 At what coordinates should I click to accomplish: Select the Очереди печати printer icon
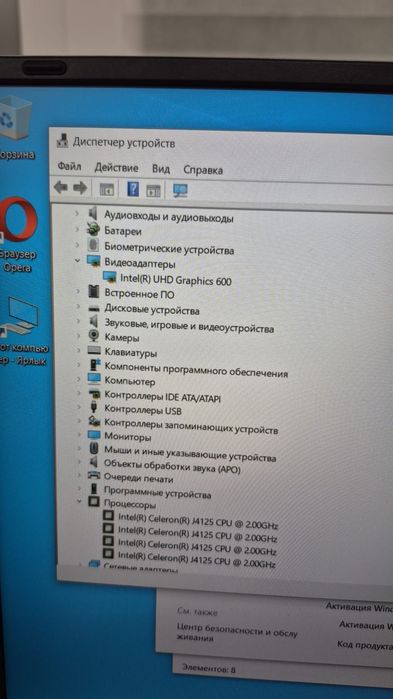(94, 475)
